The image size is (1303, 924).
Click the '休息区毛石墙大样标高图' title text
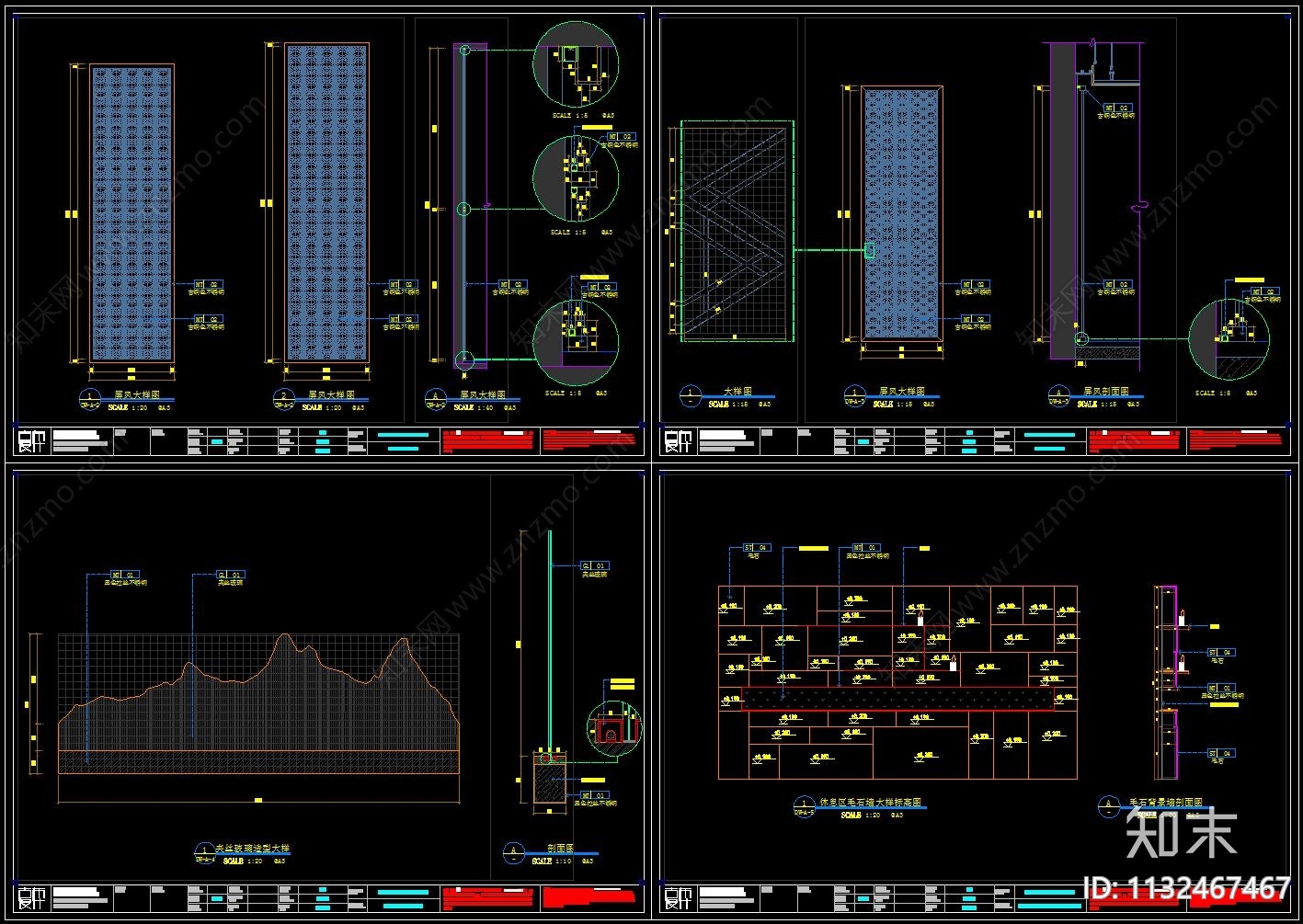pyautogui.click(x=870, y=803)
